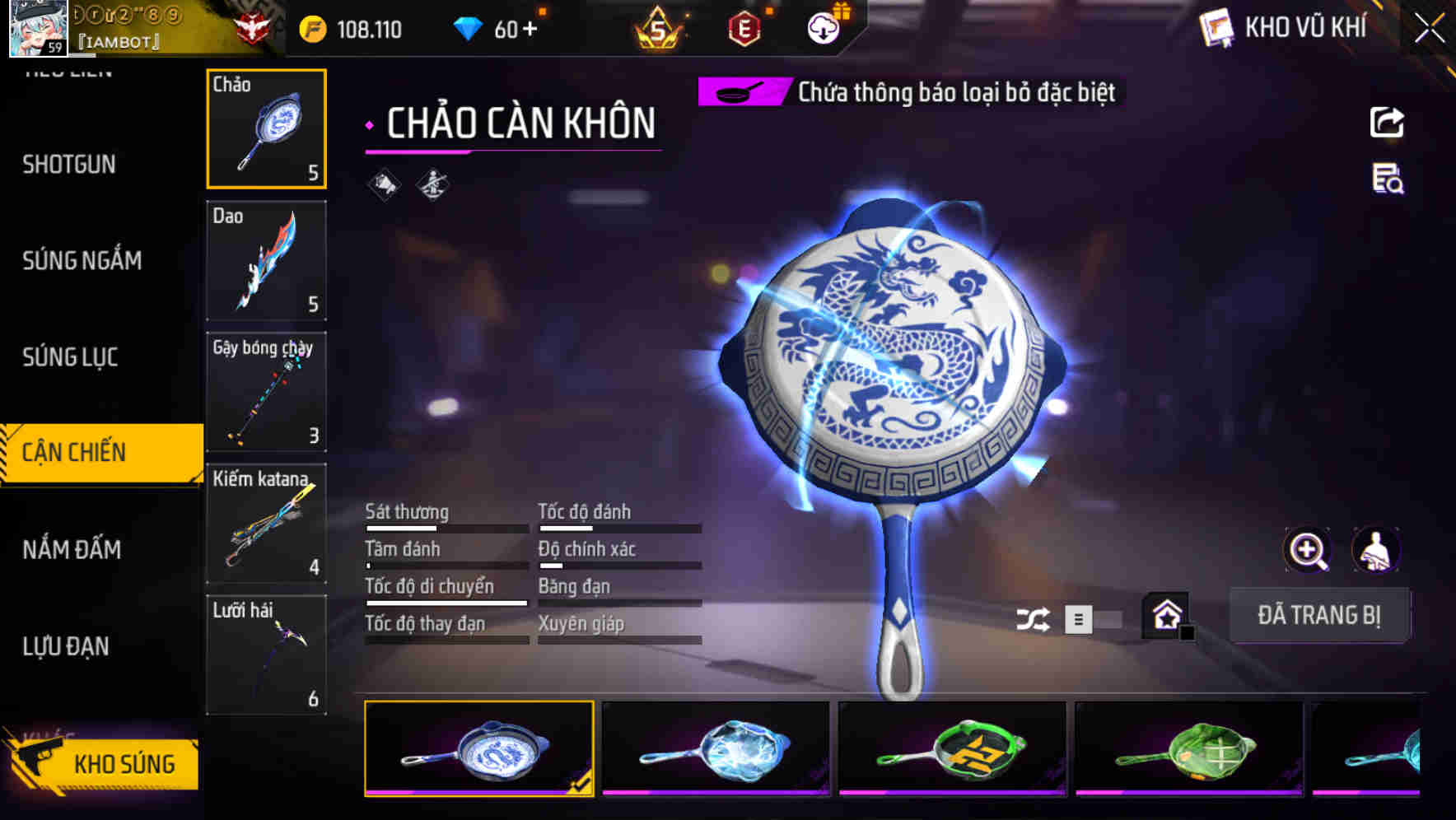Viewport: 1456px width, 820px height.
Task: Tap the shuffle skins icon
Action: tap(1033, 619)
